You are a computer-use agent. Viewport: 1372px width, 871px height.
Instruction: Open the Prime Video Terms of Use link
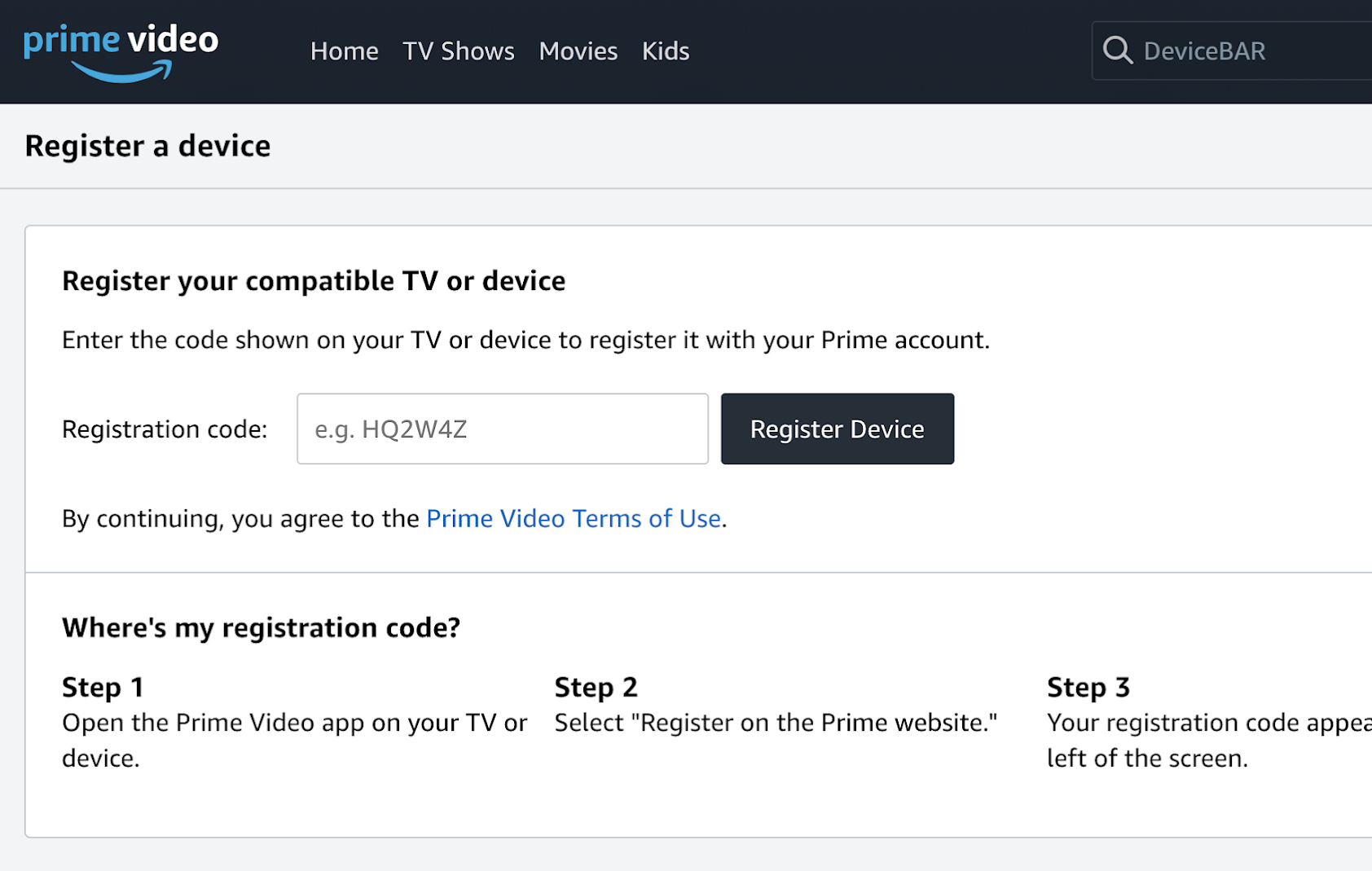(x=574, y=518)
